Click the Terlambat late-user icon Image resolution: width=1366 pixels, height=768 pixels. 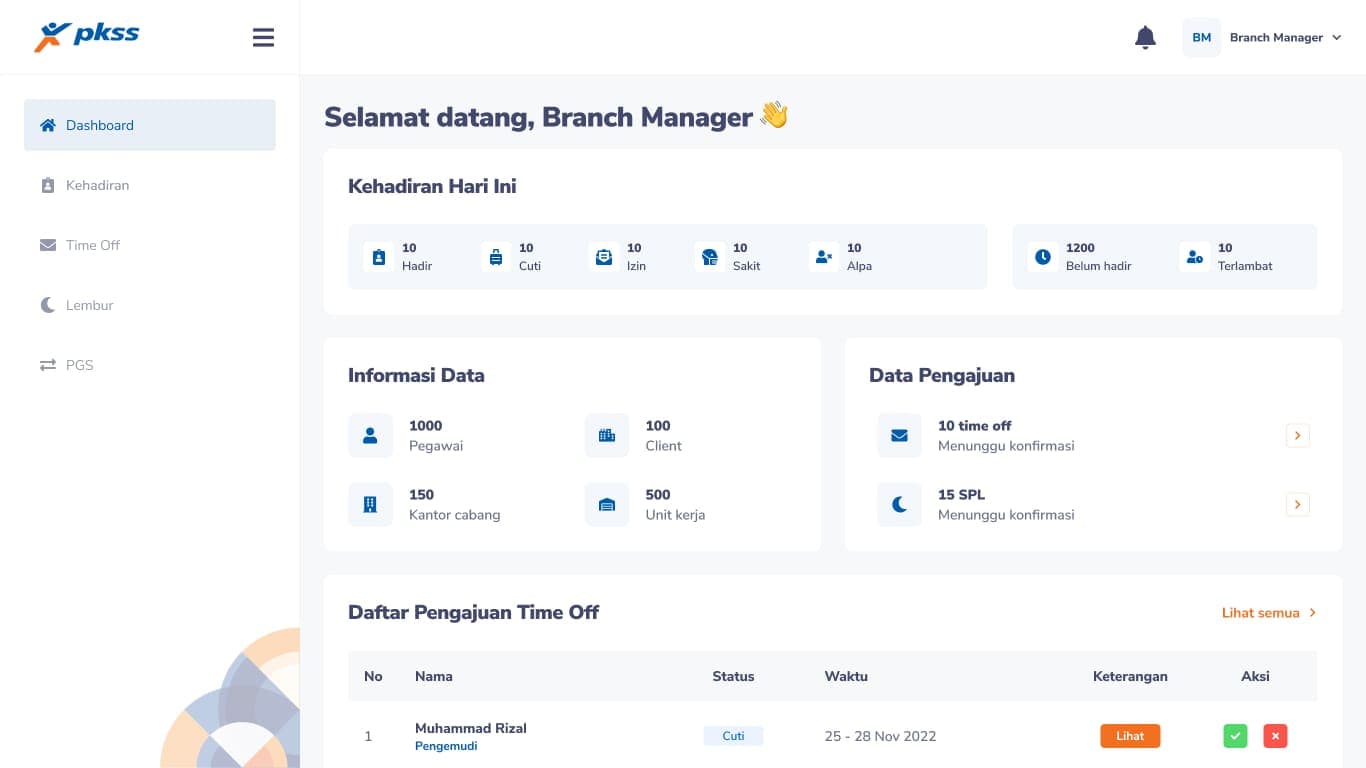pyautogui.click(x=1194, y=257)
